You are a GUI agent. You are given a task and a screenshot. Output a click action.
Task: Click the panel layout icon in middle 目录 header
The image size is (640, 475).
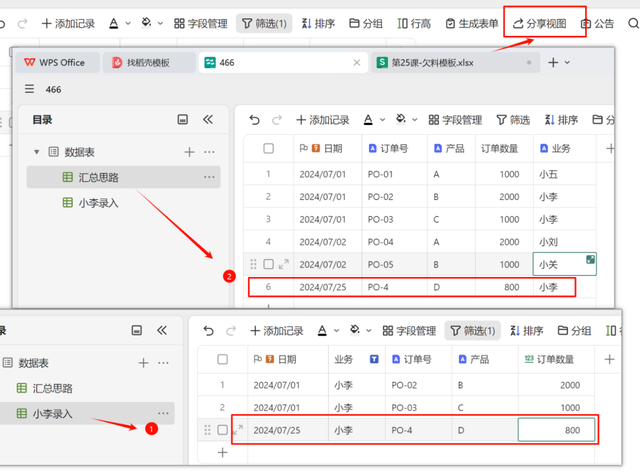(182, 120)
